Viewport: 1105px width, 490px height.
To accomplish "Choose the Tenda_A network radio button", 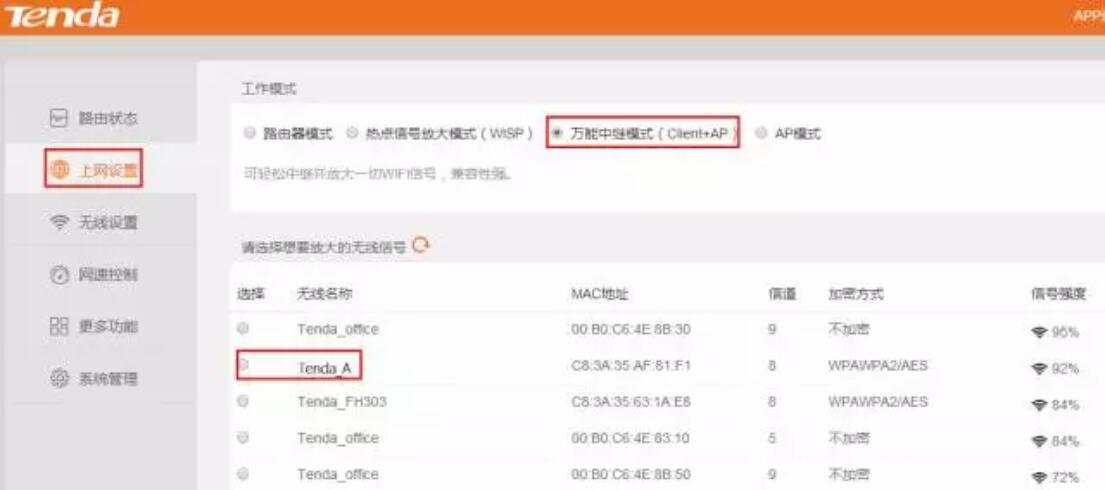I will [x=243, y=365].
